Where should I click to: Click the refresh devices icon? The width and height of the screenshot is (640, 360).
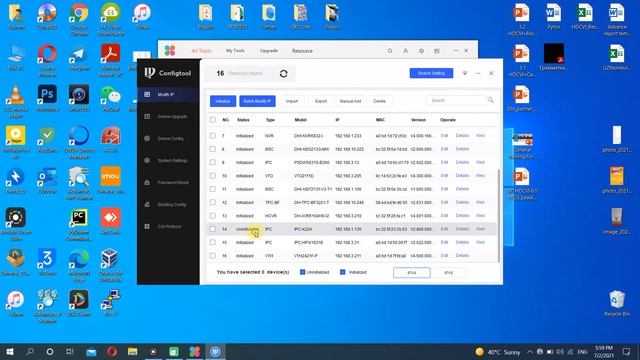(x=284, y=73)
